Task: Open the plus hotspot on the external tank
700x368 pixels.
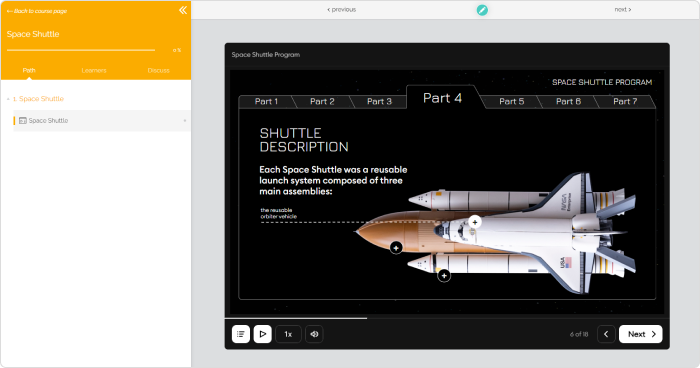Action: 396,248
